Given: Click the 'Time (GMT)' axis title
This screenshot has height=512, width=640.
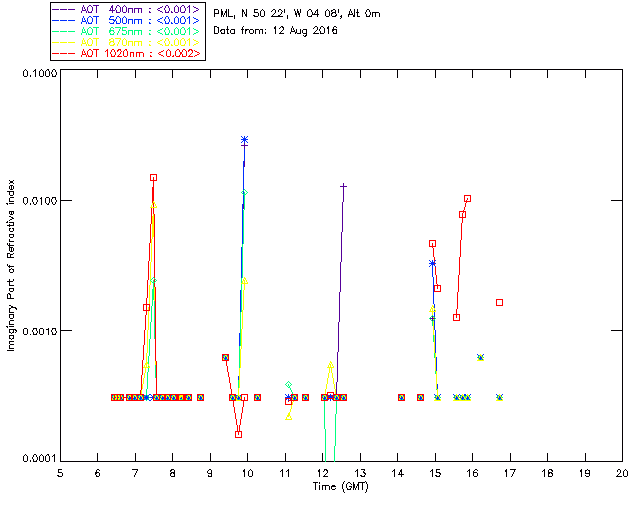Looking at the screenshot, I should [341, 487].
